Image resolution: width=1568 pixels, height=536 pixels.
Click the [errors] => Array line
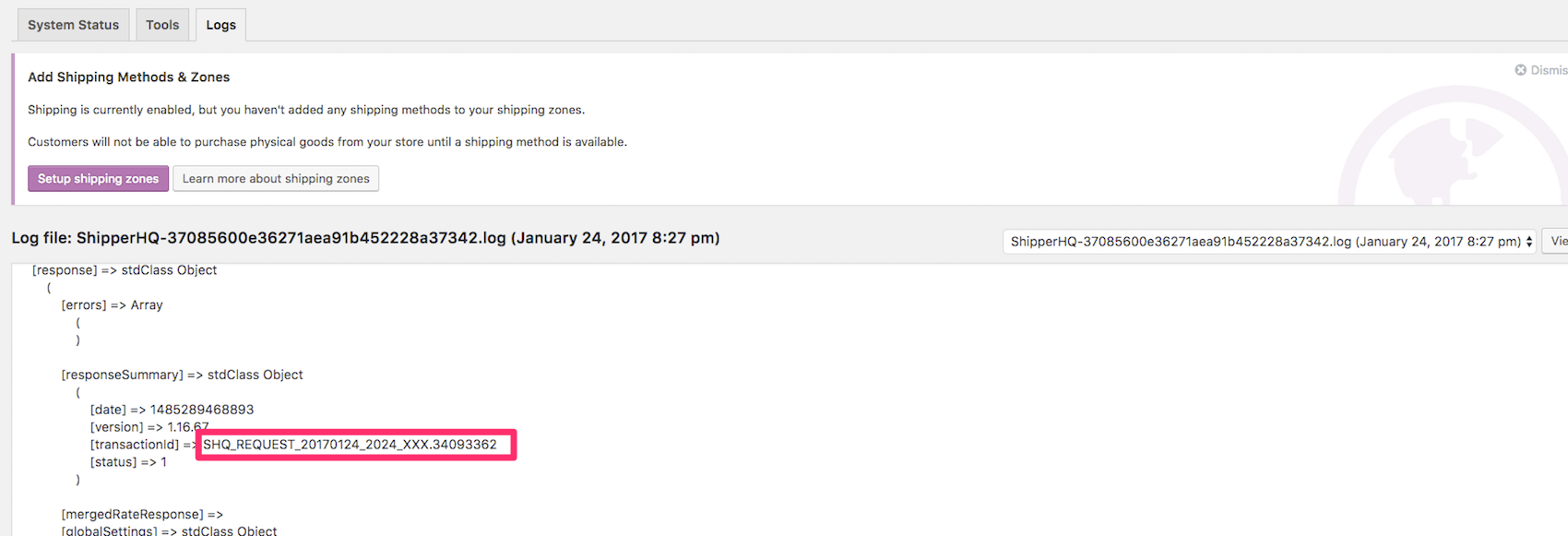point(112,305)
